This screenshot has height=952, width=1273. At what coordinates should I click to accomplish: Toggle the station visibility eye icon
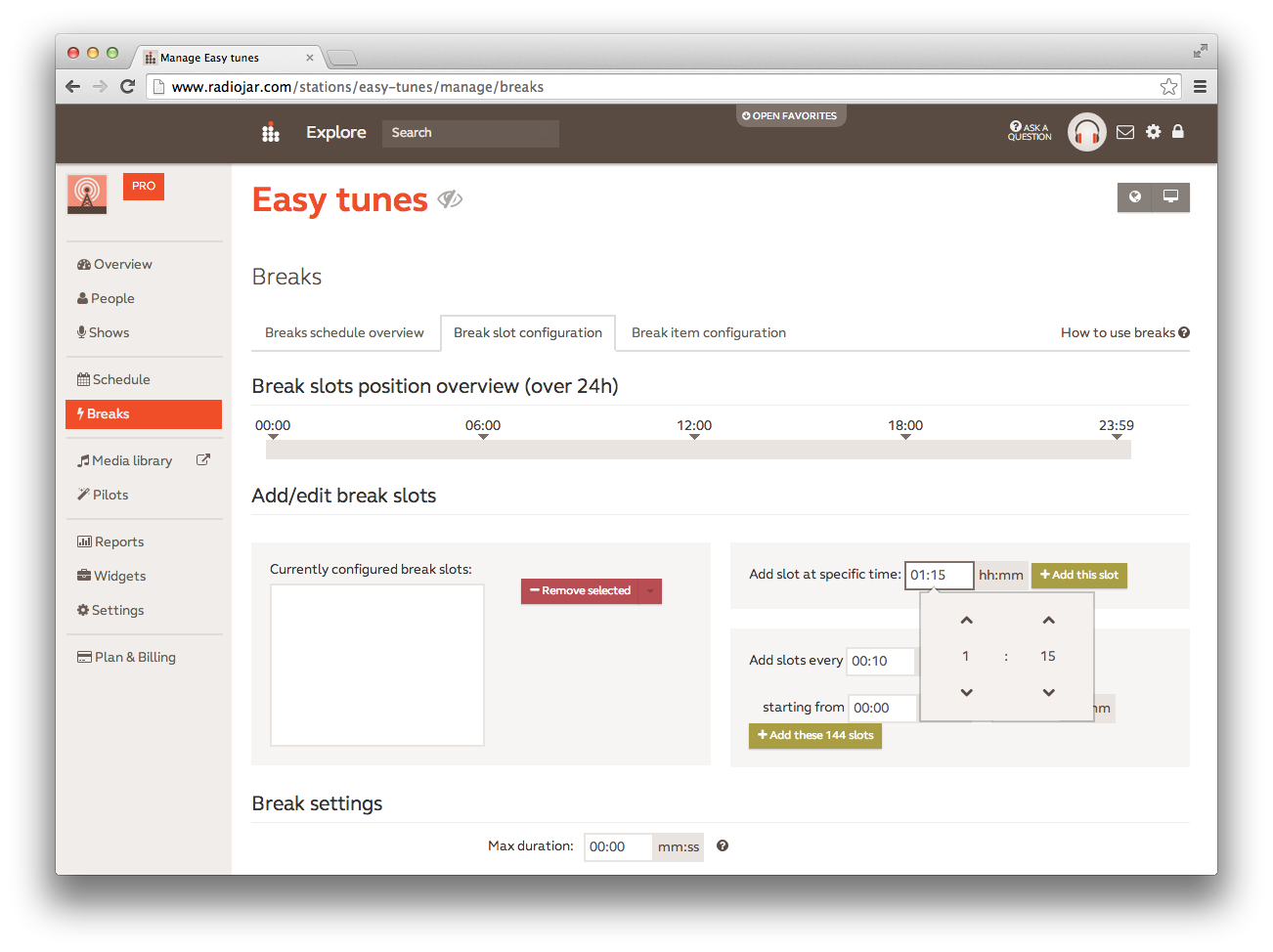[x=450, y=199]
